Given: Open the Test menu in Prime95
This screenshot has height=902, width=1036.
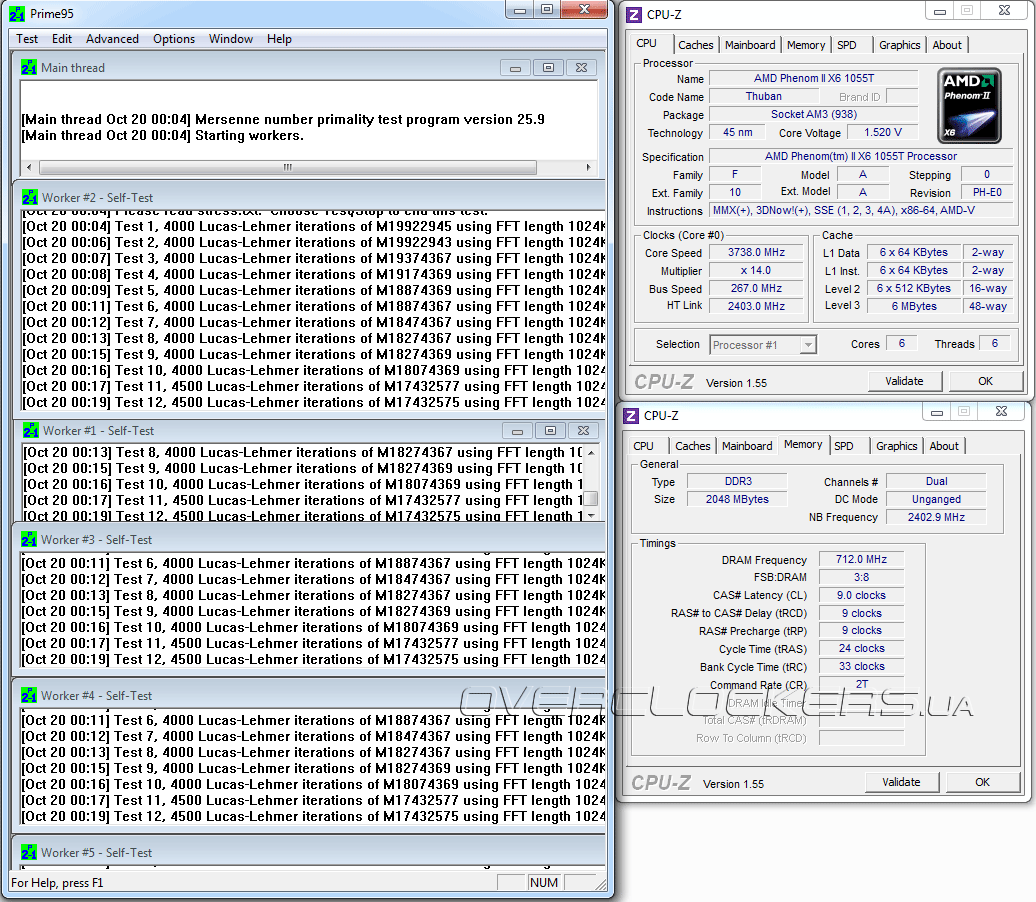Looking at the screenshot, I should click(27, 39).
